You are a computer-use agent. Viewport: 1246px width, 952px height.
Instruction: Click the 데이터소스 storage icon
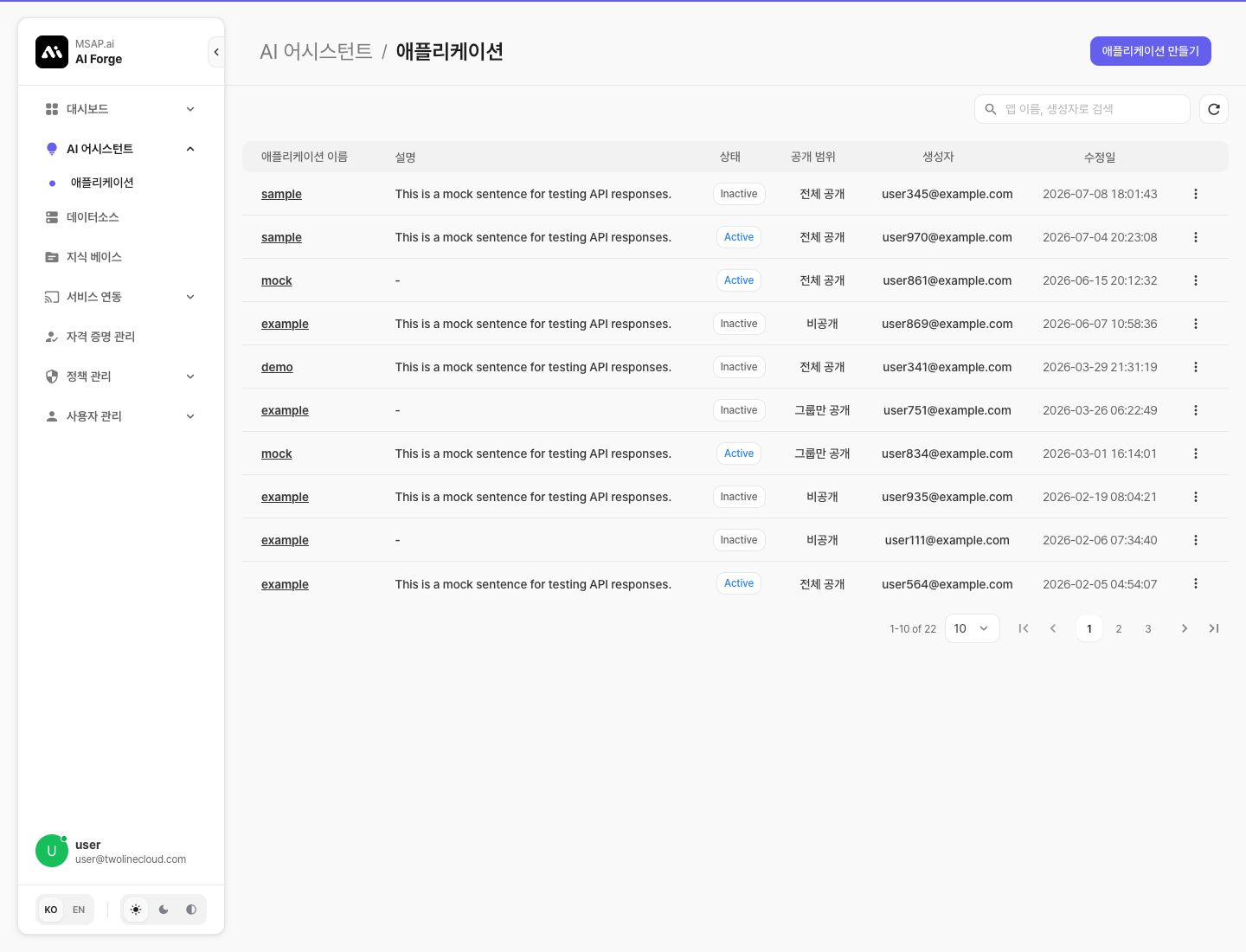point(52,217)
